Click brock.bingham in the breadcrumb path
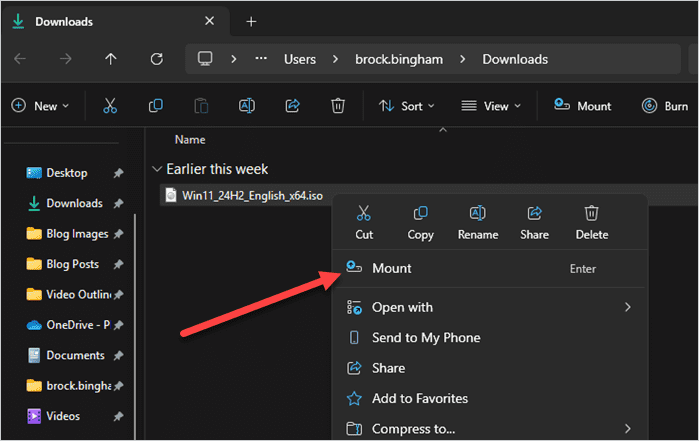The width and height of the screenshot is (699, 441). (399, 59)
